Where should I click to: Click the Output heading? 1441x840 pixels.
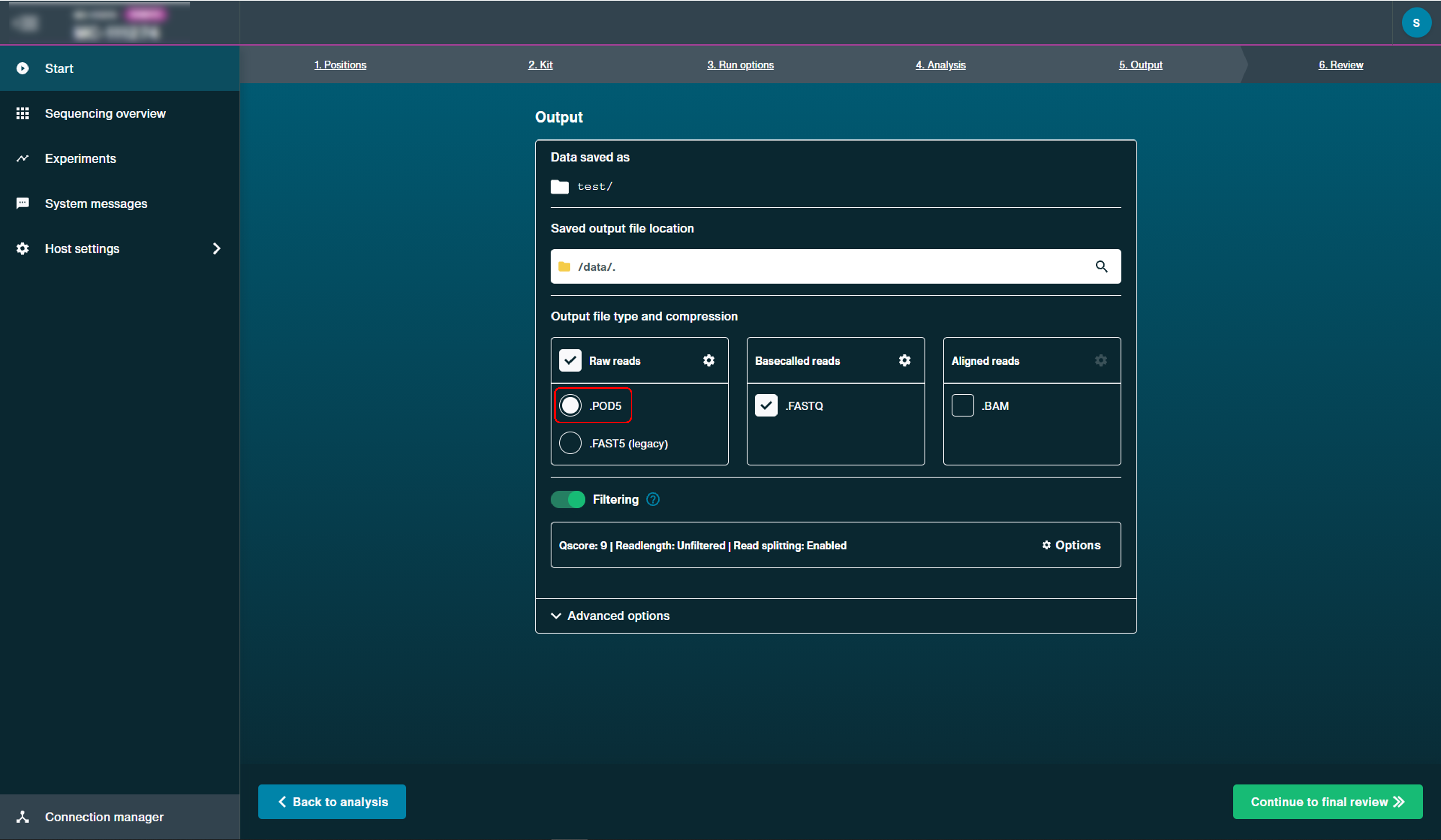[559, 117]
